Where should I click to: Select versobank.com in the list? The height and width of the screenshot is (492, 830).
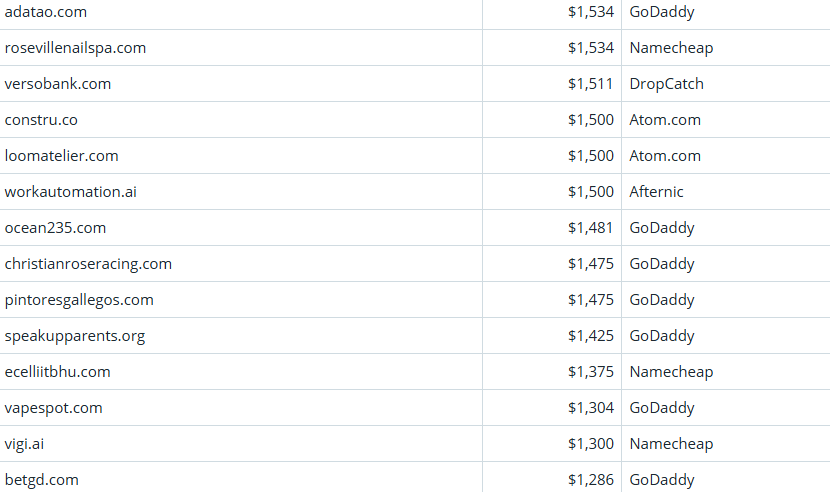[x=58, y=84]
